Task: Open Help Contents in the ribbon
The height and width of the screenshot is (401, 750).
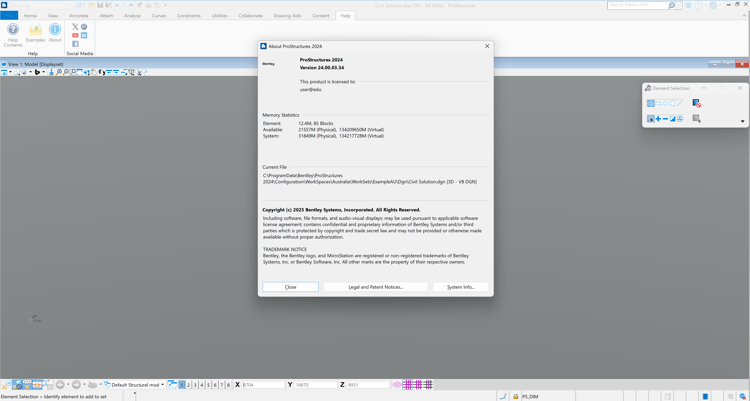Action: pos(13,35)
